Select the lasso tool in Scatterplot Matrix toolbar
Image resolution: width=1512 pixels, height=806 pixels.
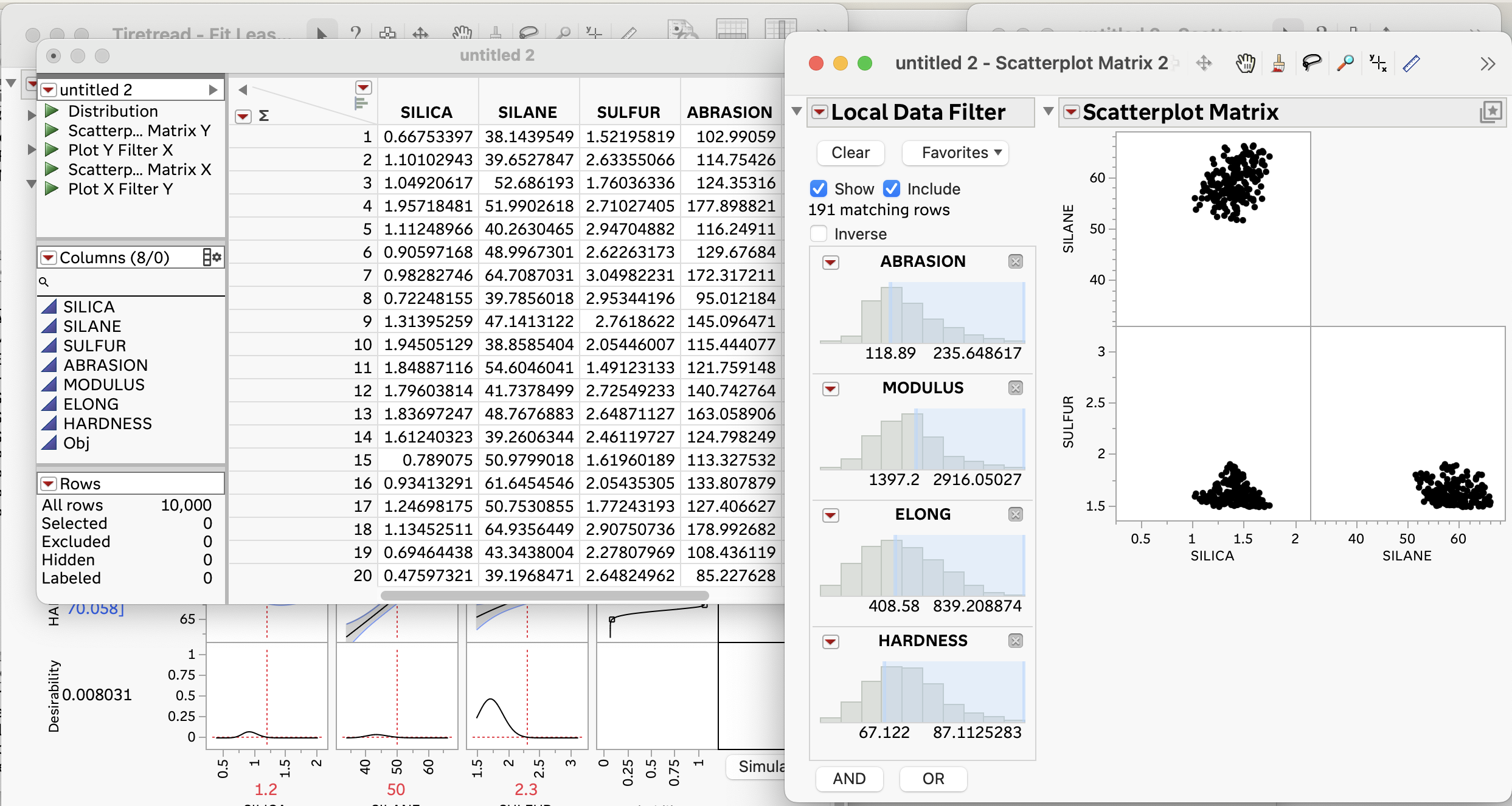[1312, 63]
